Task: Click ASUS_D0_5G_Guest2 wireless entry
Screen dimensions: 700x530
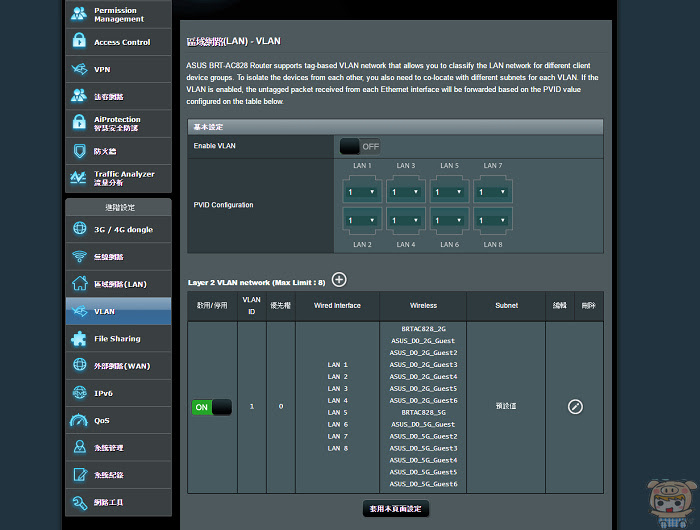Action: [x=423, y=436]
